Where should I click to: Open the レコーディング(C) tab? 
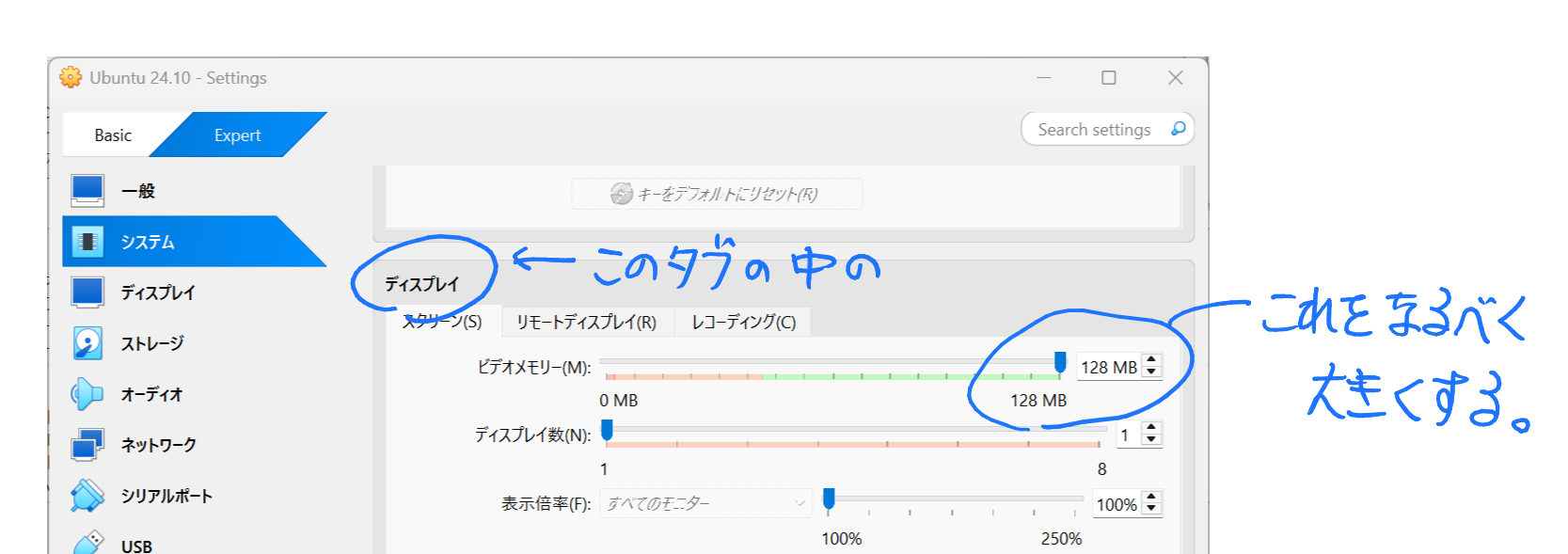[743, 323]
